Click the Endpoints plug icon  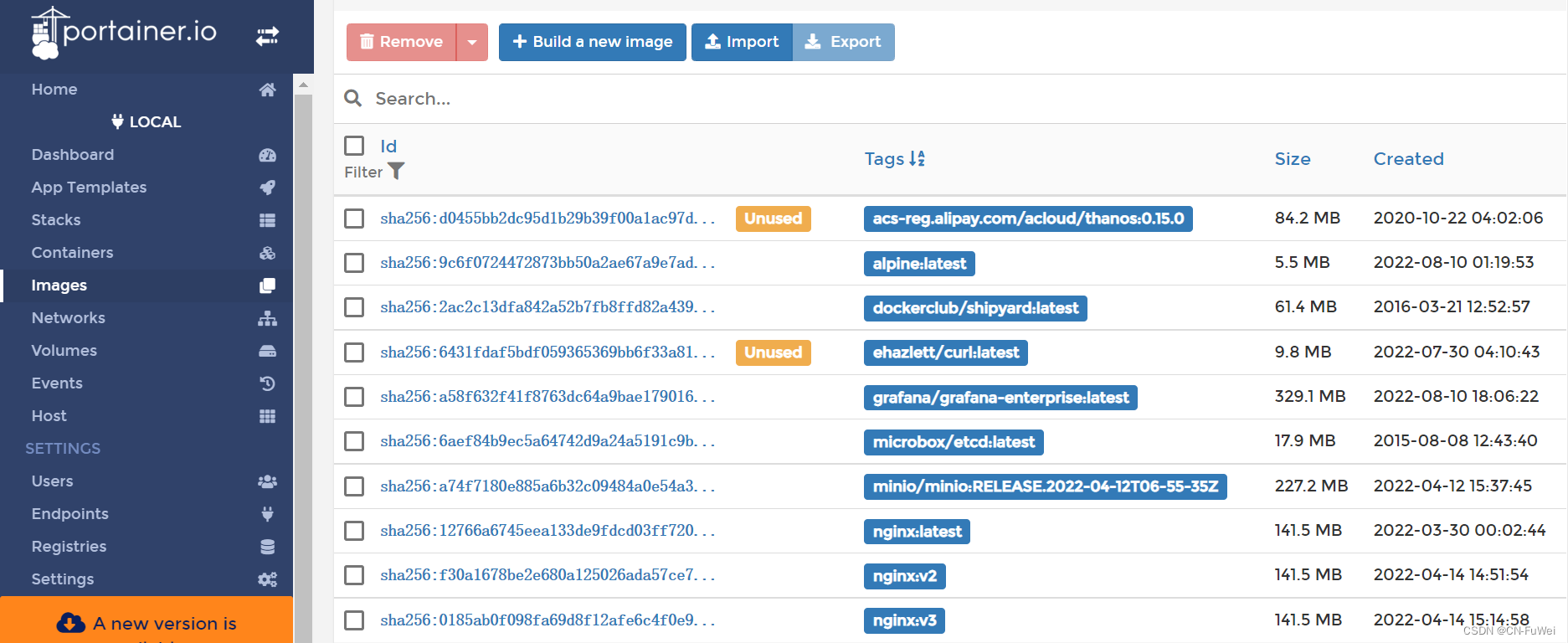tap(267, 514)
